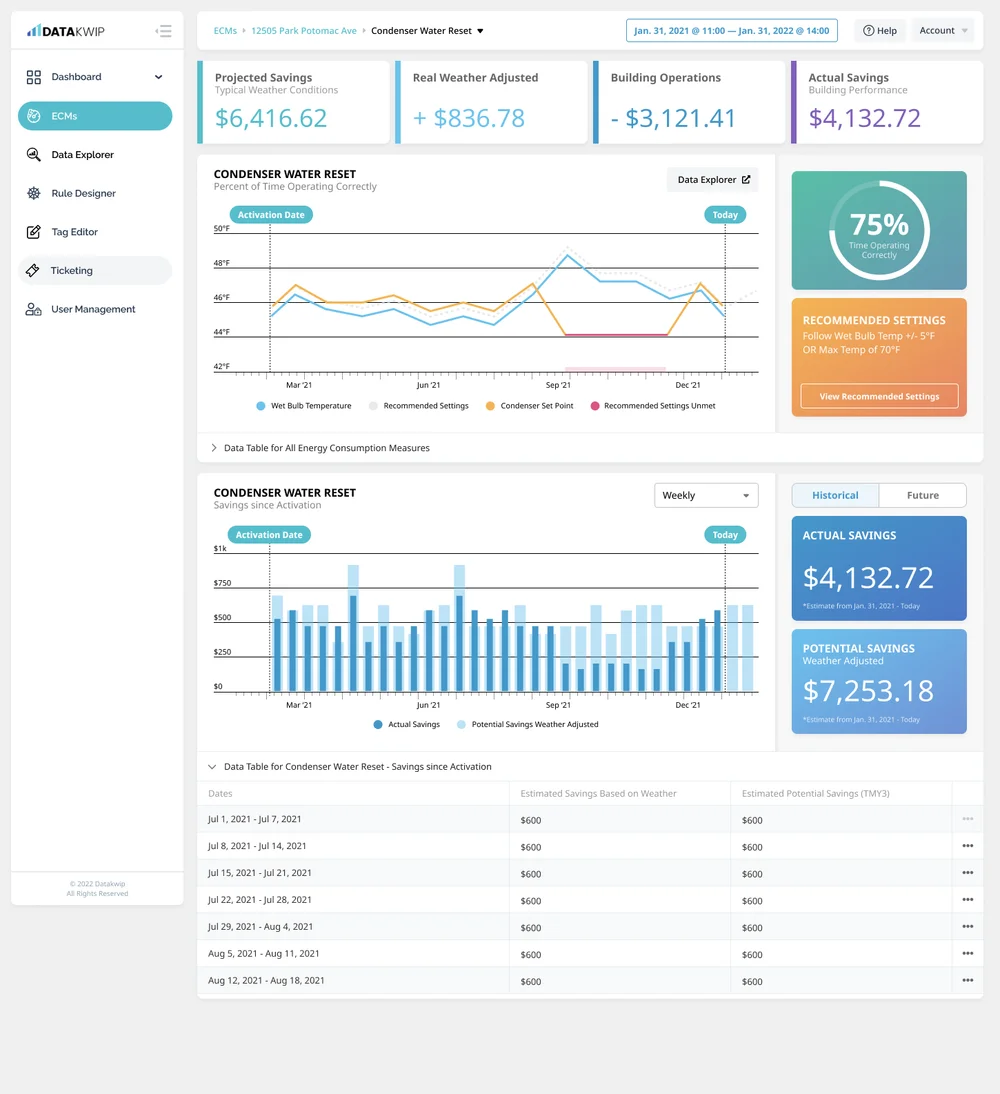
Task: Open options for Aug 12, 2021 row
Action: tap(967, 980)
